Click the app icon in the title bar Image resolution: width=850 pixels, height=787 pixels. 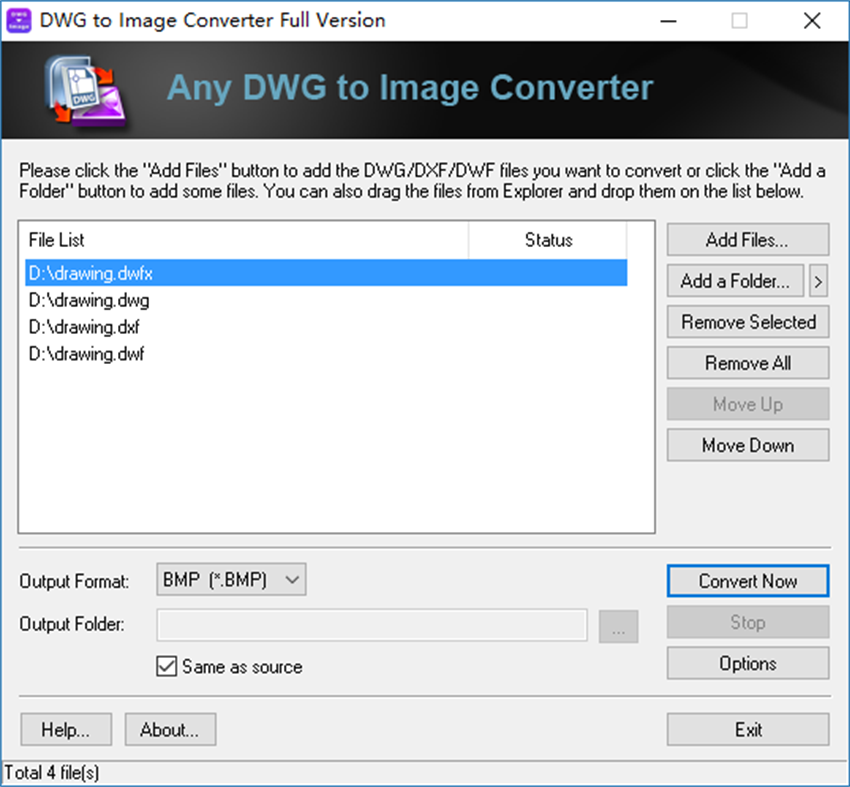coord(19,20)
